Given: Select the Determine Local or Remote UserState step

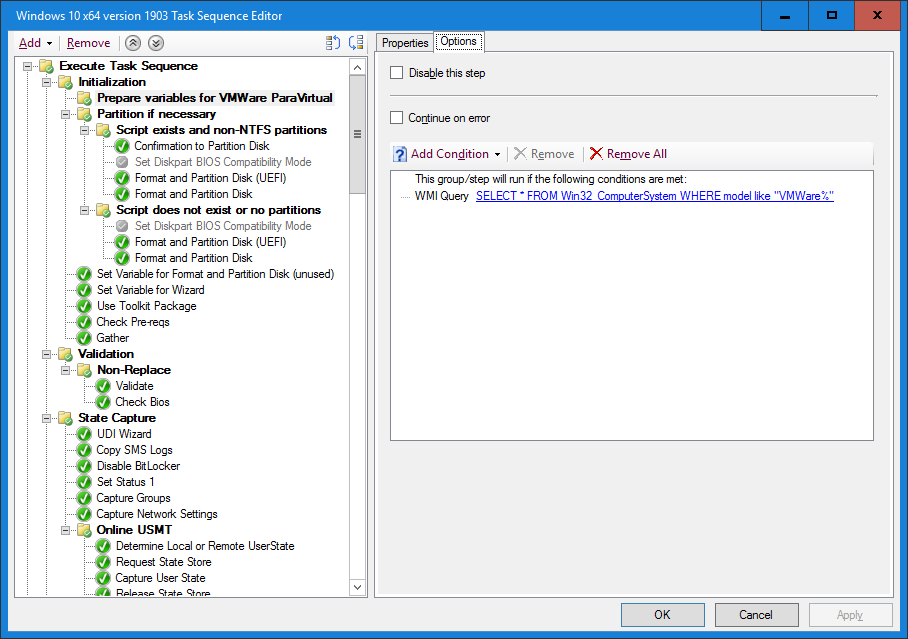Looking at the screenshot, I should coord(205,546).
